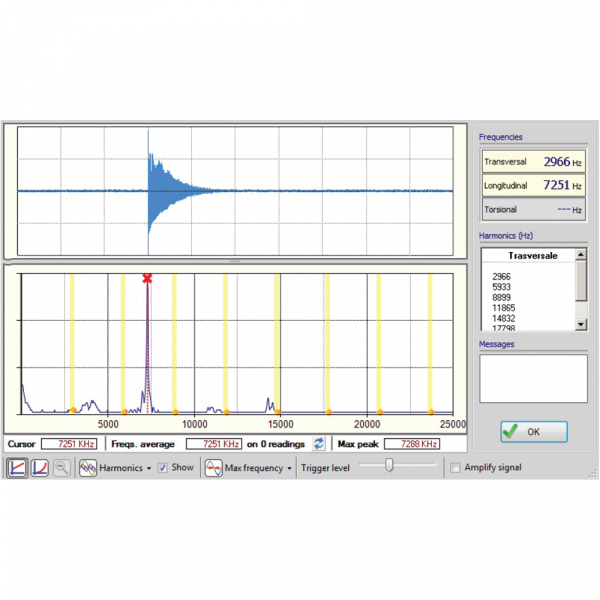The height and width of the screenshot is (600, 600).
Task: Click the Cursor frequency value field
Action: 69,443
